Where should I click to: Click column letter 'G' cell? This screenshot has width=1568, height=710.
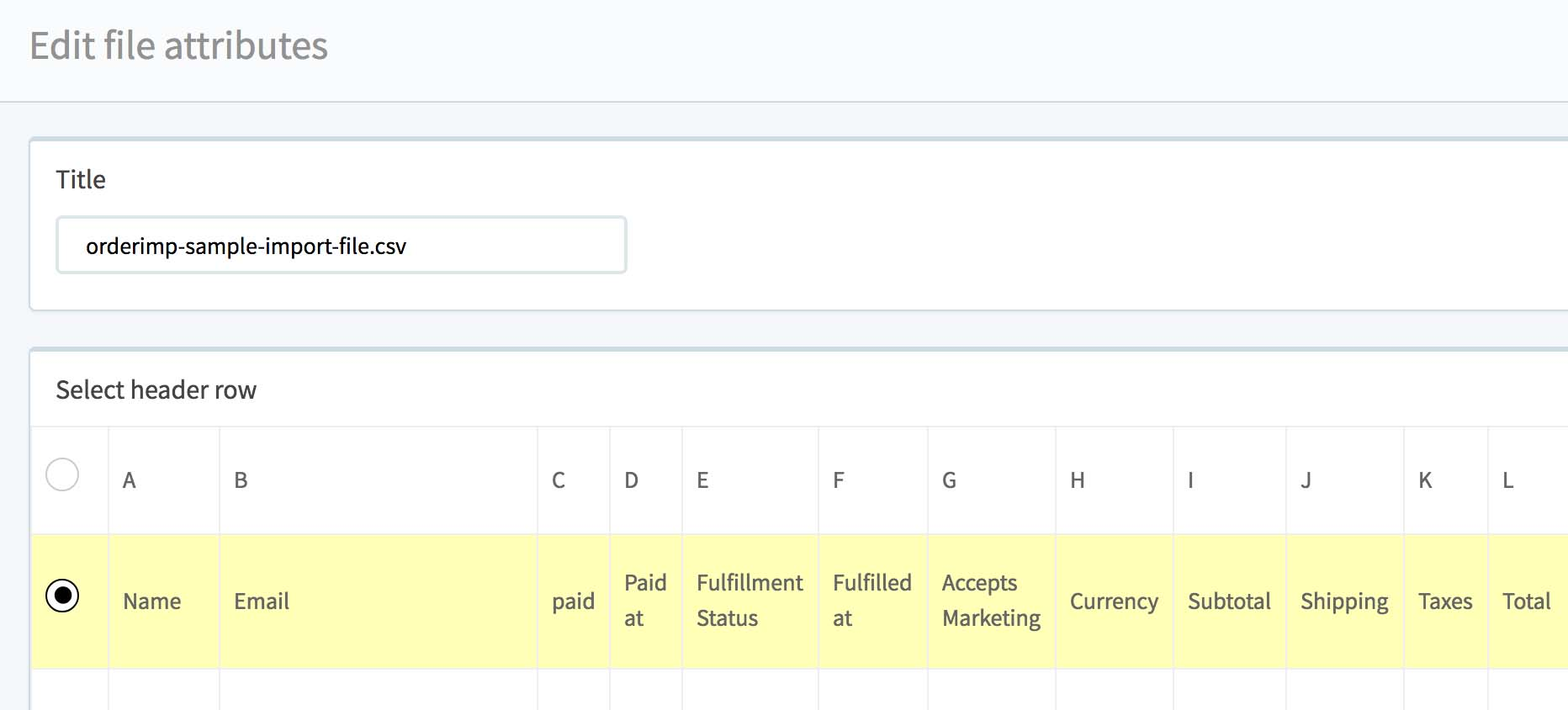click(992, 480)
